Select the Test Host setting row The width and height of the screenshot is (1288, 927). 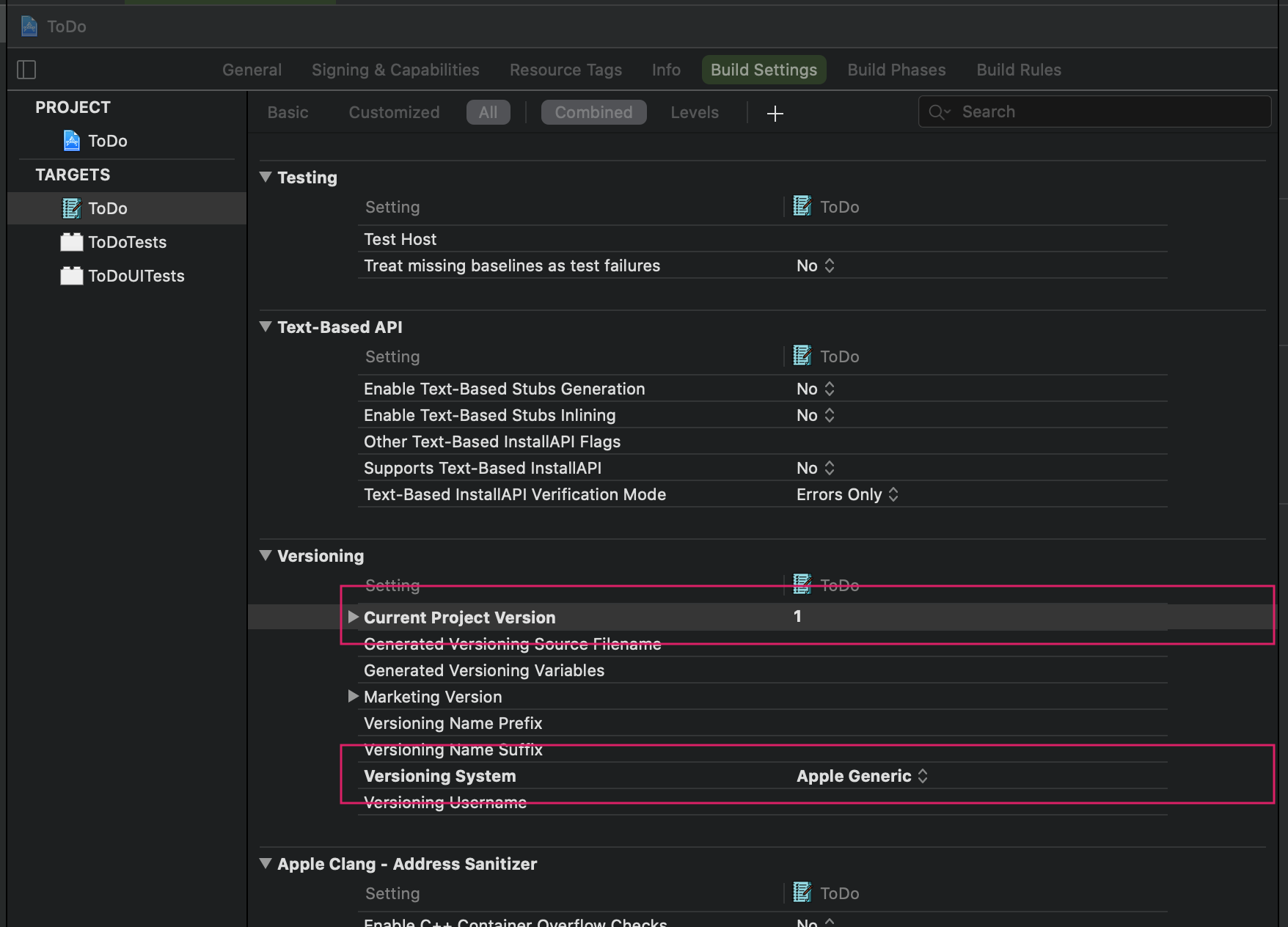pyautogui.click(x=763, y=239)
